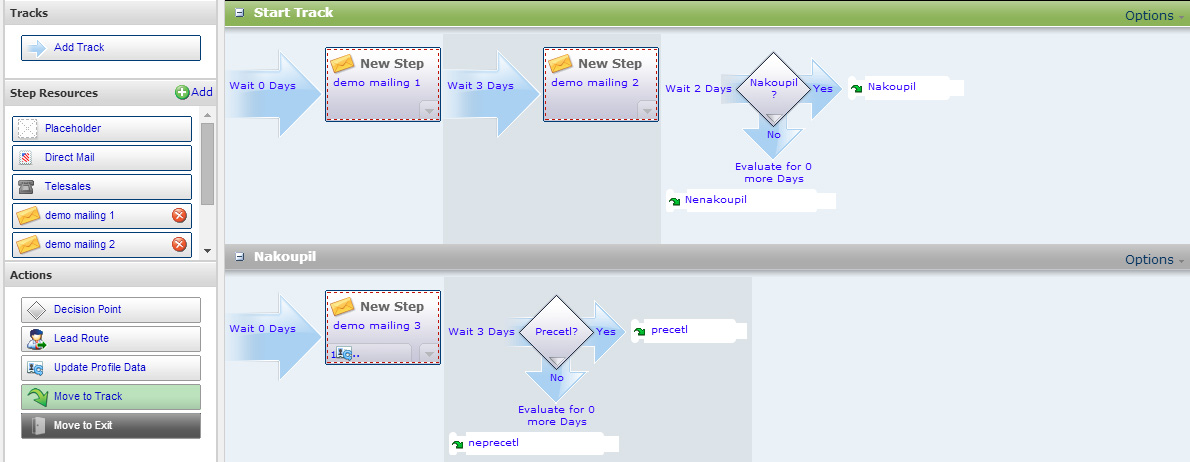
Task: Click the Step Resources scrollbar thumb
Action: click(208, 163)
